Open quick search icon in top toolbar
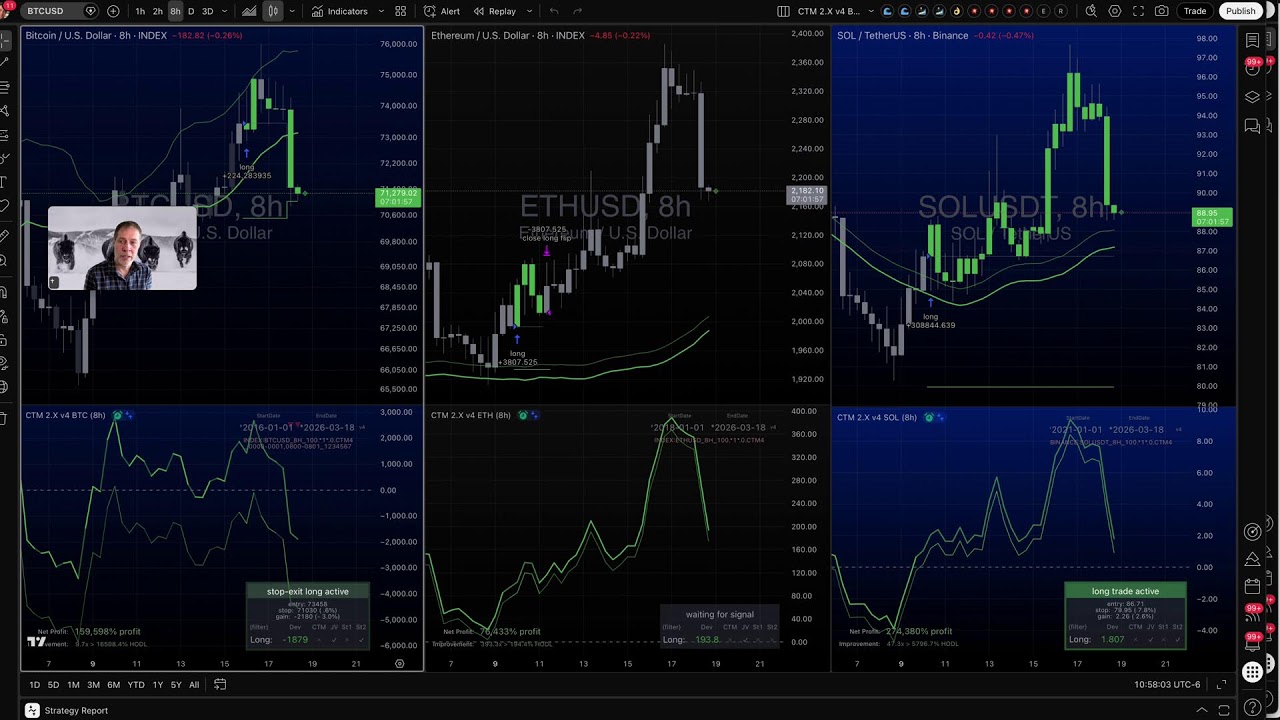 (x=1091, y=11)
